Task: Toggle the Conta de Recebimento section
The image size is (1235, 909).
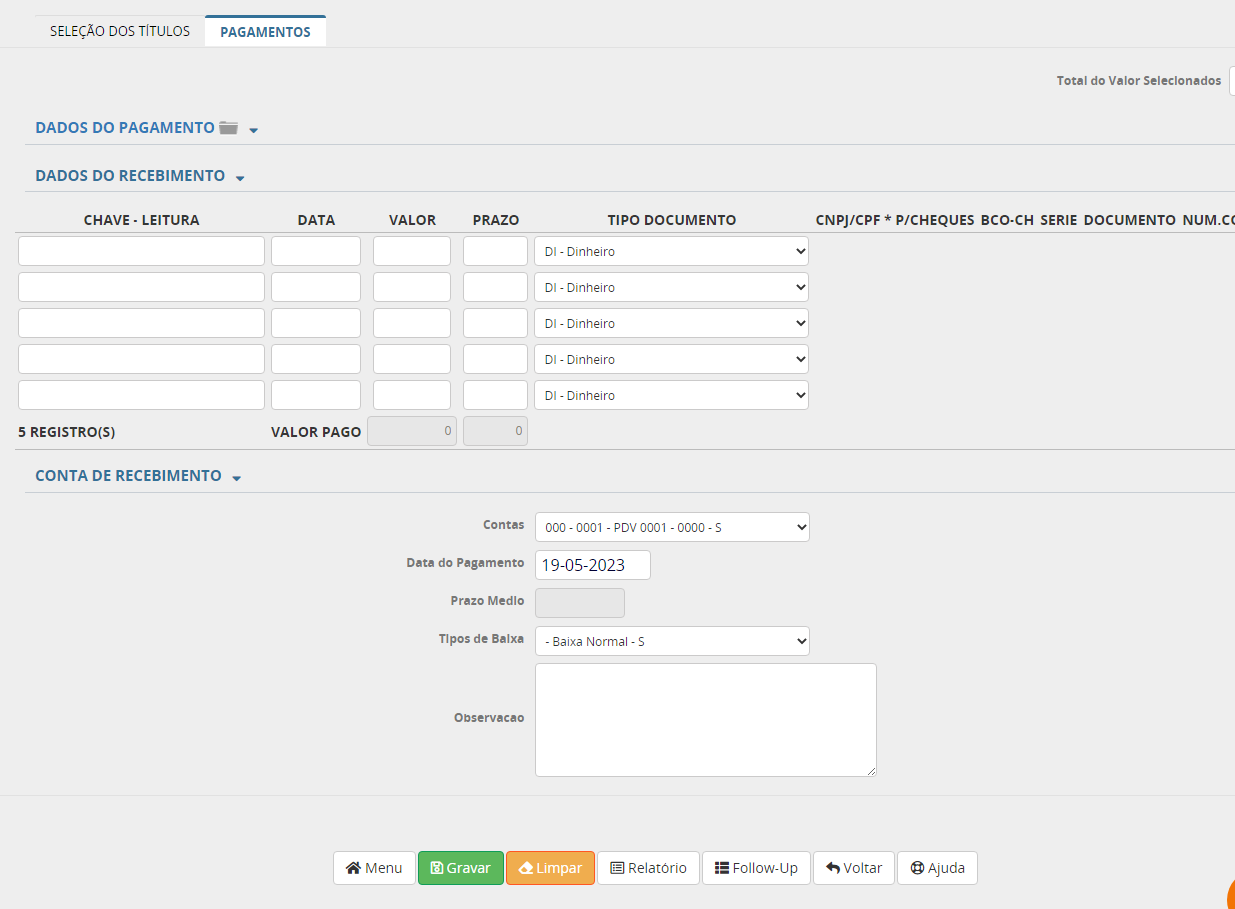Action: coord(236,478)
